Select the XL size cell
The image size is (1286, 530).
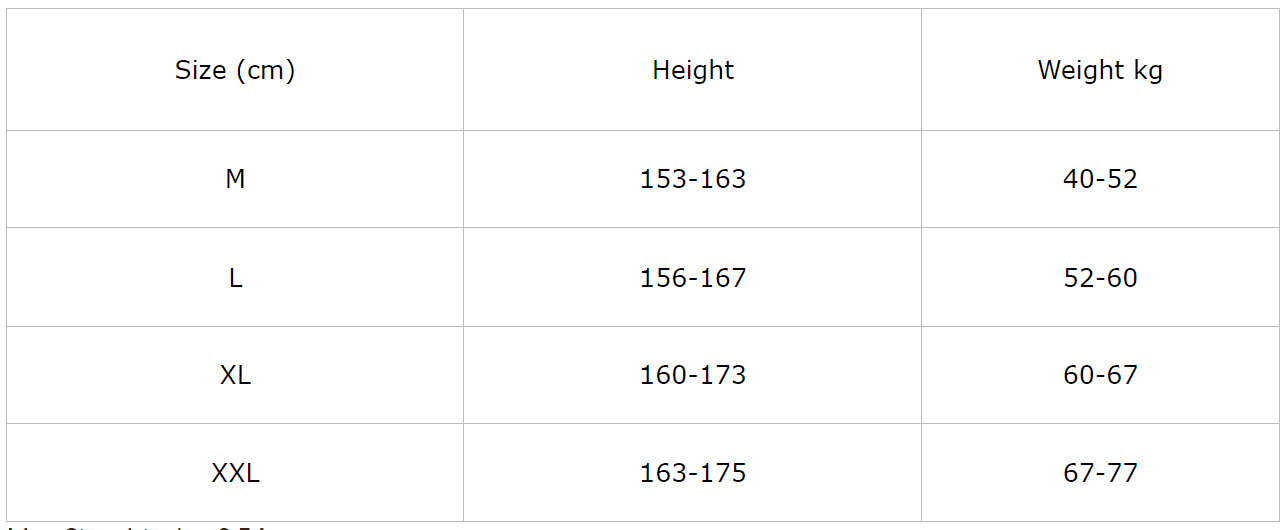(x=235, y=375)
